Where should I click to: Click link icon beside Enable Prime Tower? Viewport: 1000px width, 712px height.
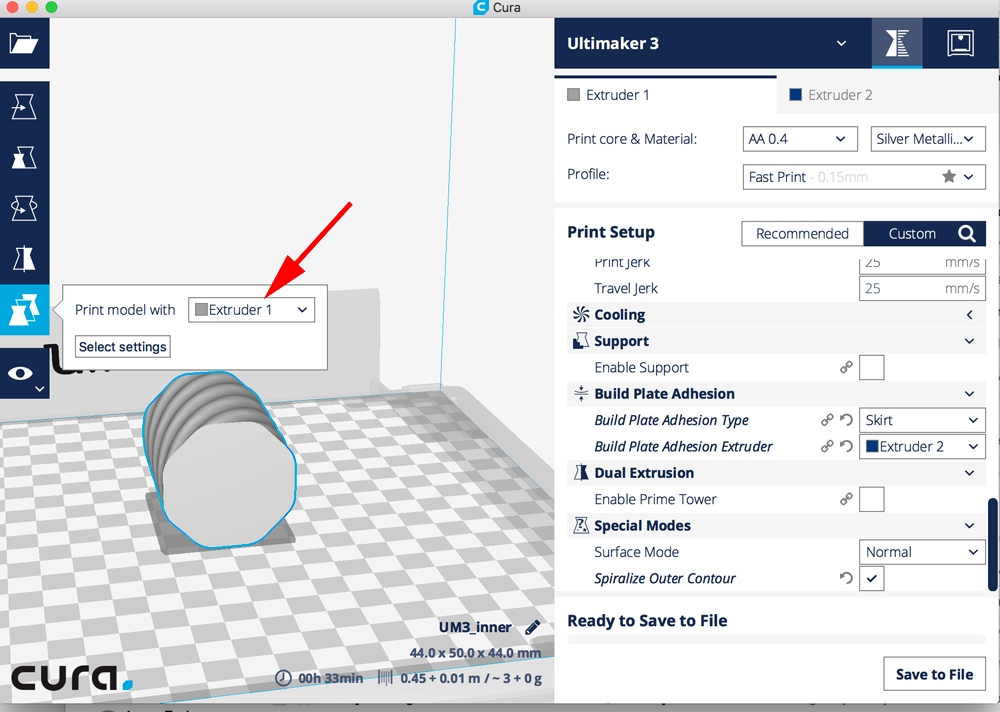coord(846,499)
